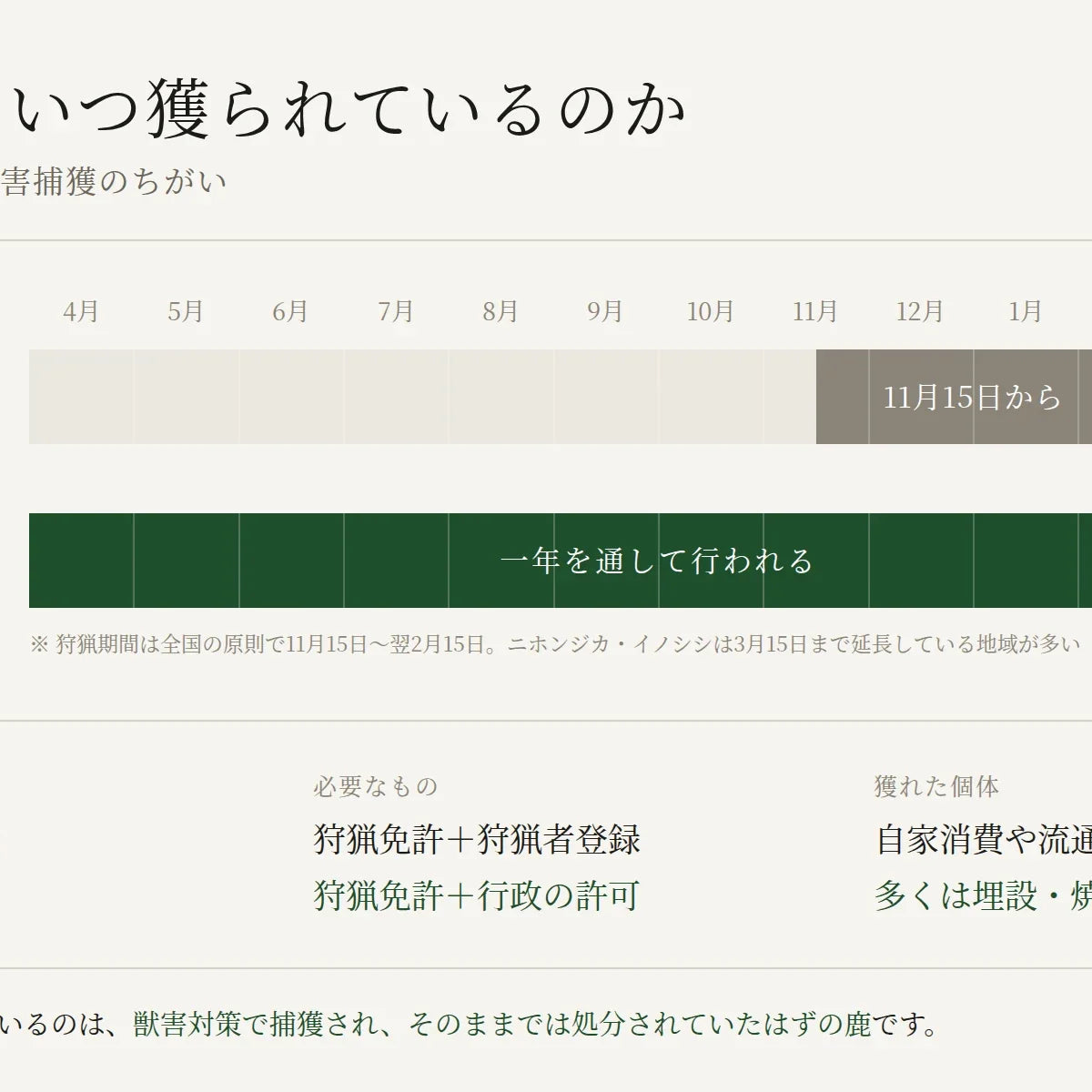Click the 1月 month label

click(x=1026, y=311)
